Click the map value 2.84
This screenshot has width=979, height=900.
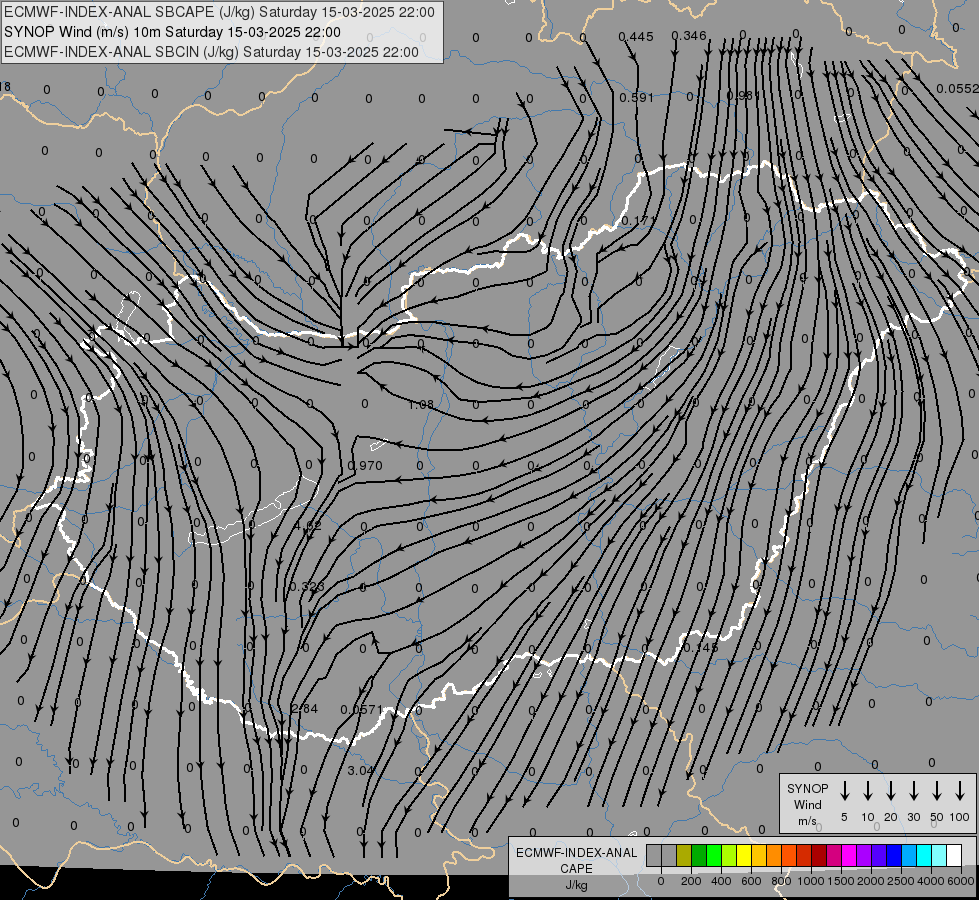point(305,708)
